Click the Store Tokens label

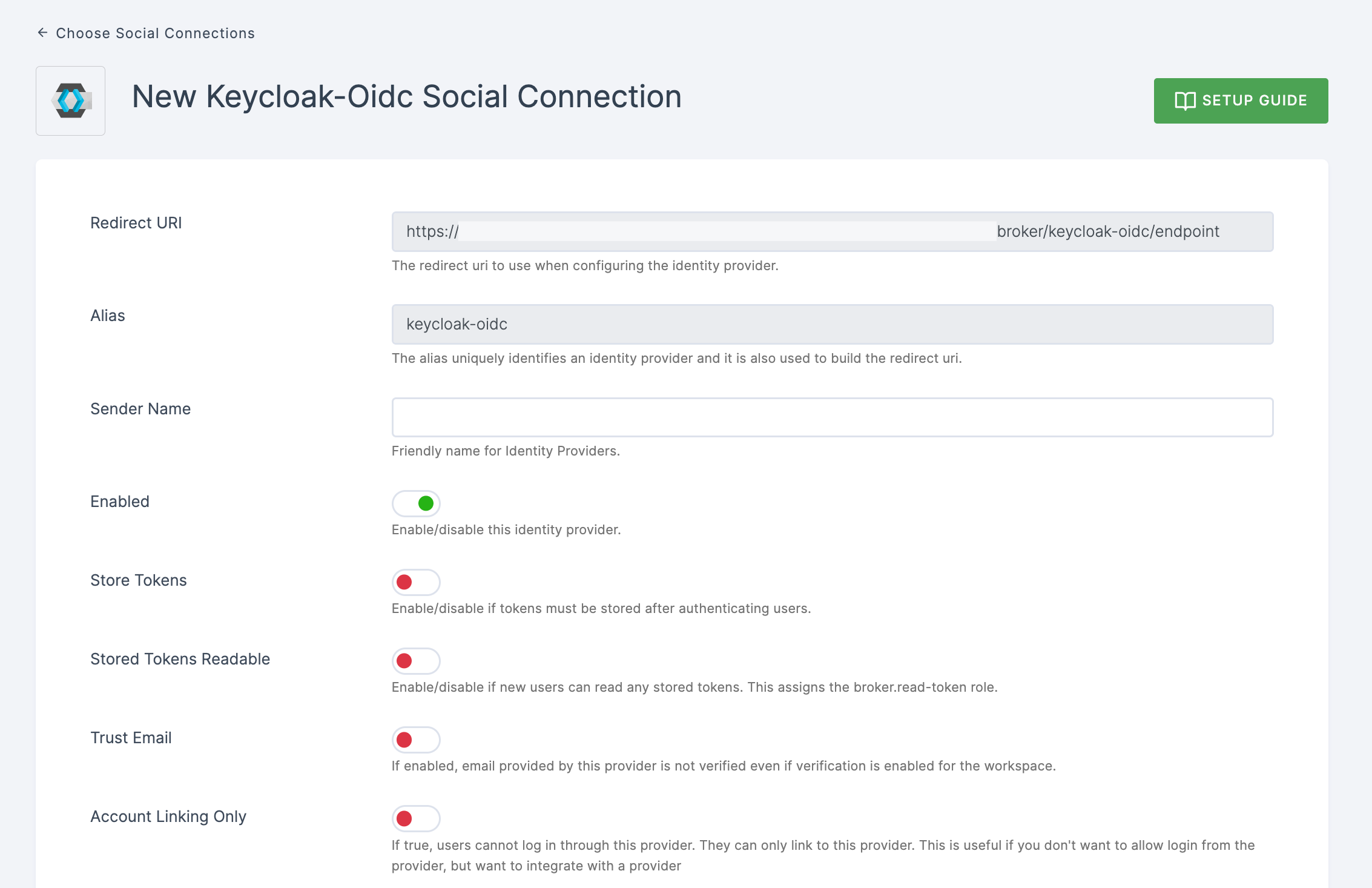(139, 580)
